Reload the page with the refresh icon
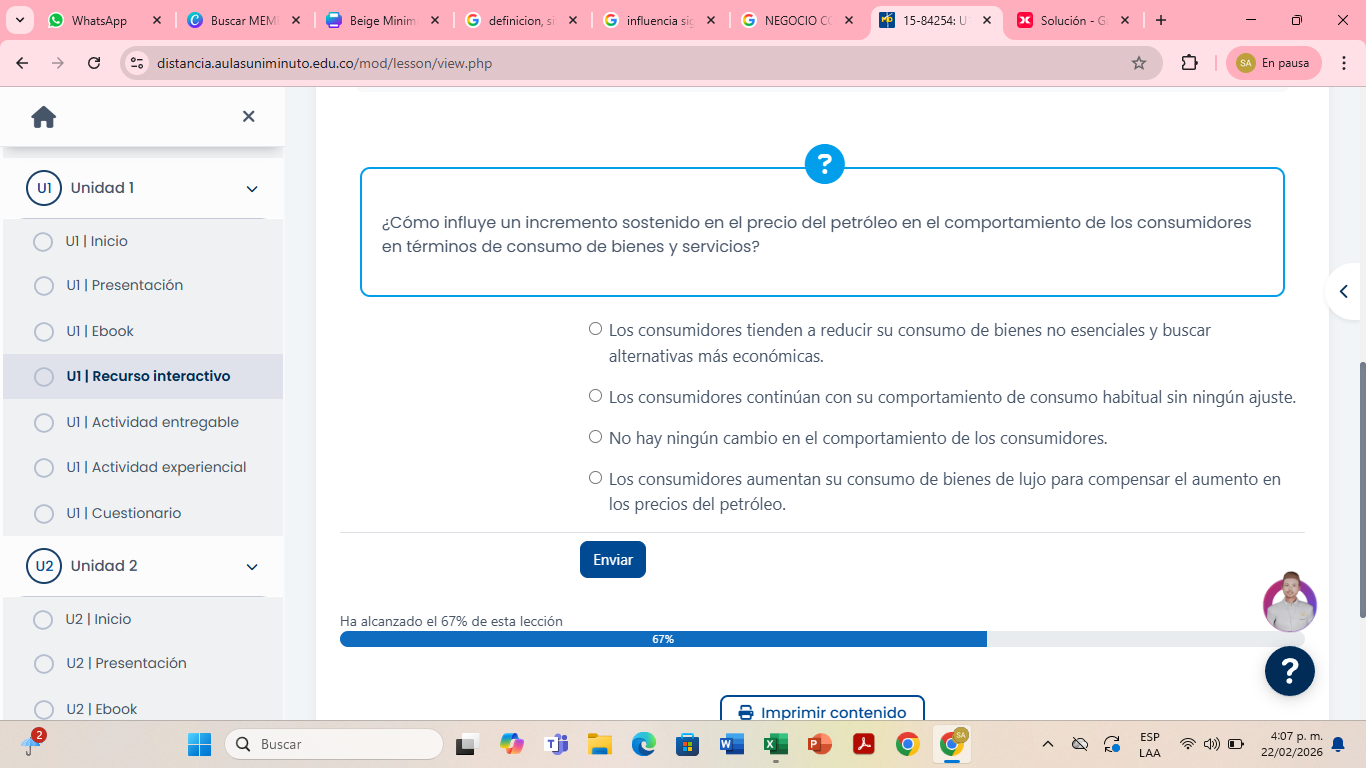1366x768 pixels. (x=94, y=63)
